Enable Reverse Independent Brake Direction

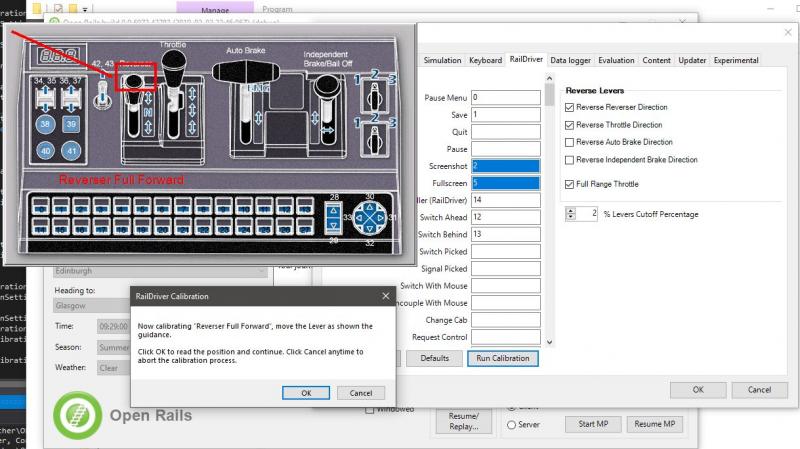(569, 160)
